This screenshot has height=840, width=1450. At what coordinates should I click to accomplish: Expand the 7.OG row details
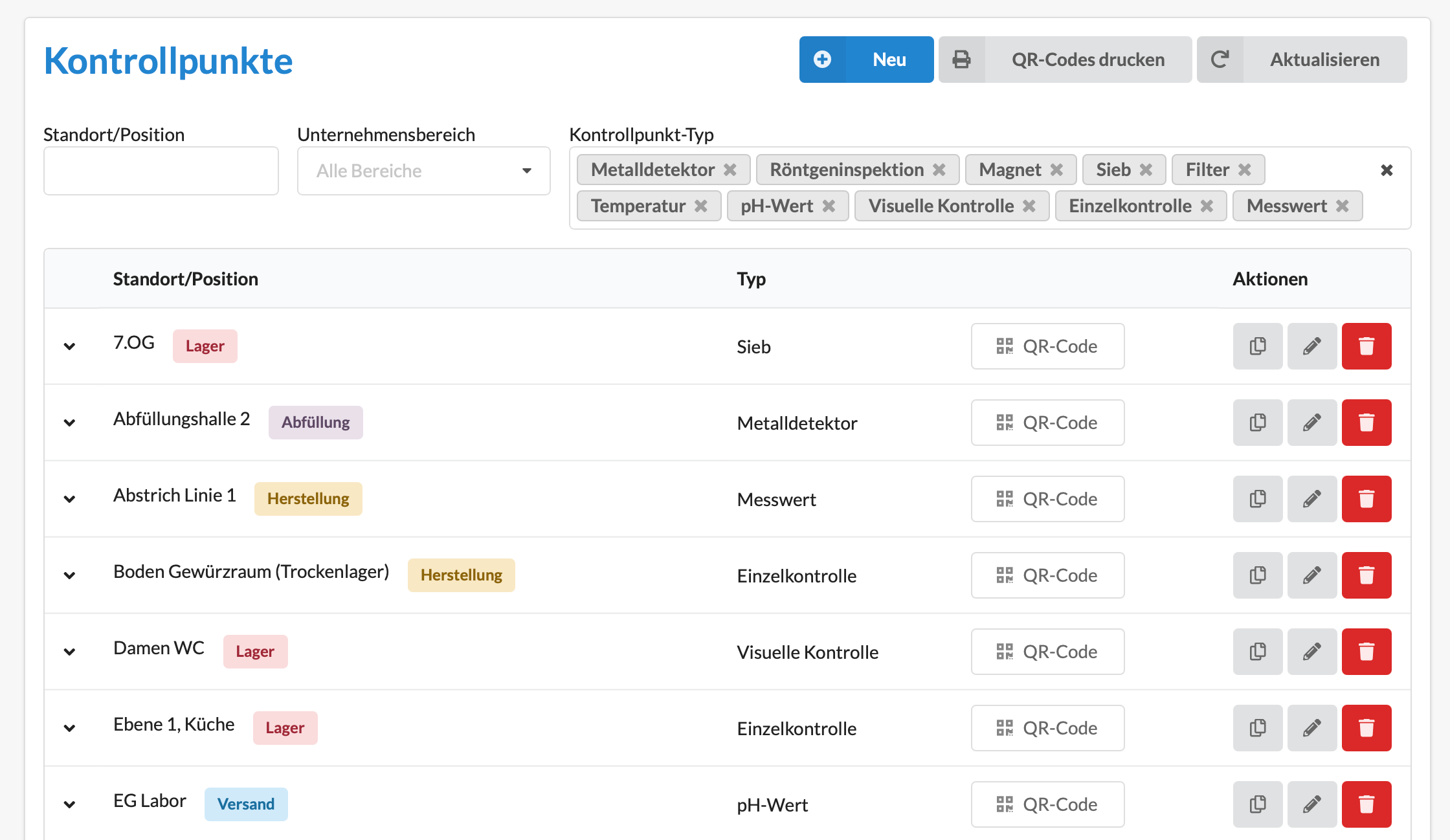pyautogui.click(x=70, y=346)
